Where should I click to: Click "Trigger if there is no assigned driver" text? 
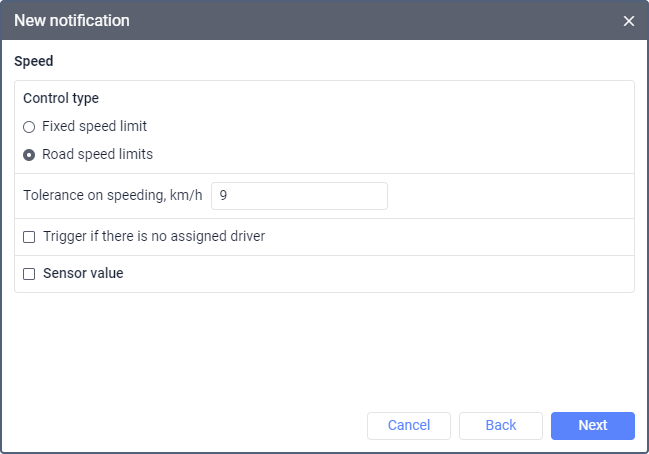(x=153, y=237)
